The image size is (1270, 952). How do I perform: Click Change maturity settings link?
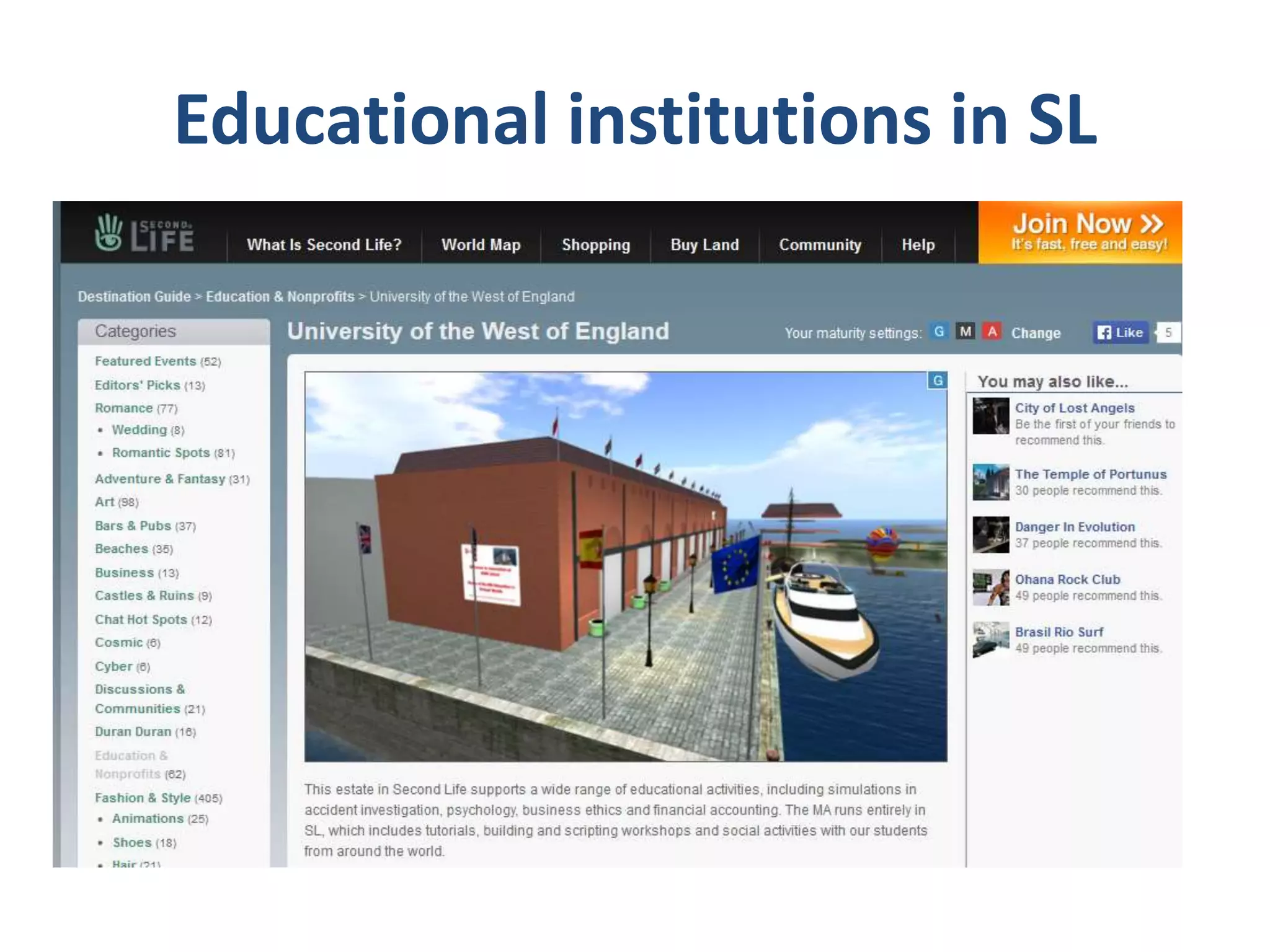(1036, 333)
